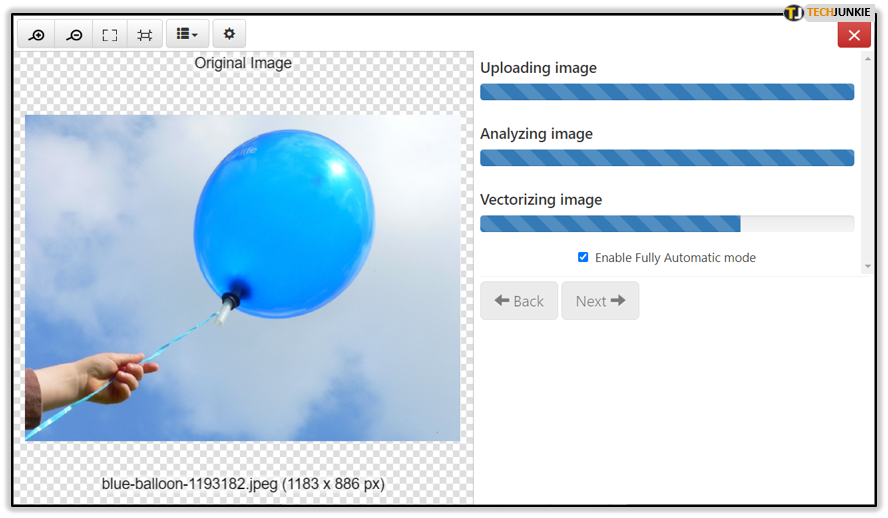The height and width of the screenshot is (518, 888).
Task: Click the 'Vectorizing image' label
Action: click(x=541, y=200)
